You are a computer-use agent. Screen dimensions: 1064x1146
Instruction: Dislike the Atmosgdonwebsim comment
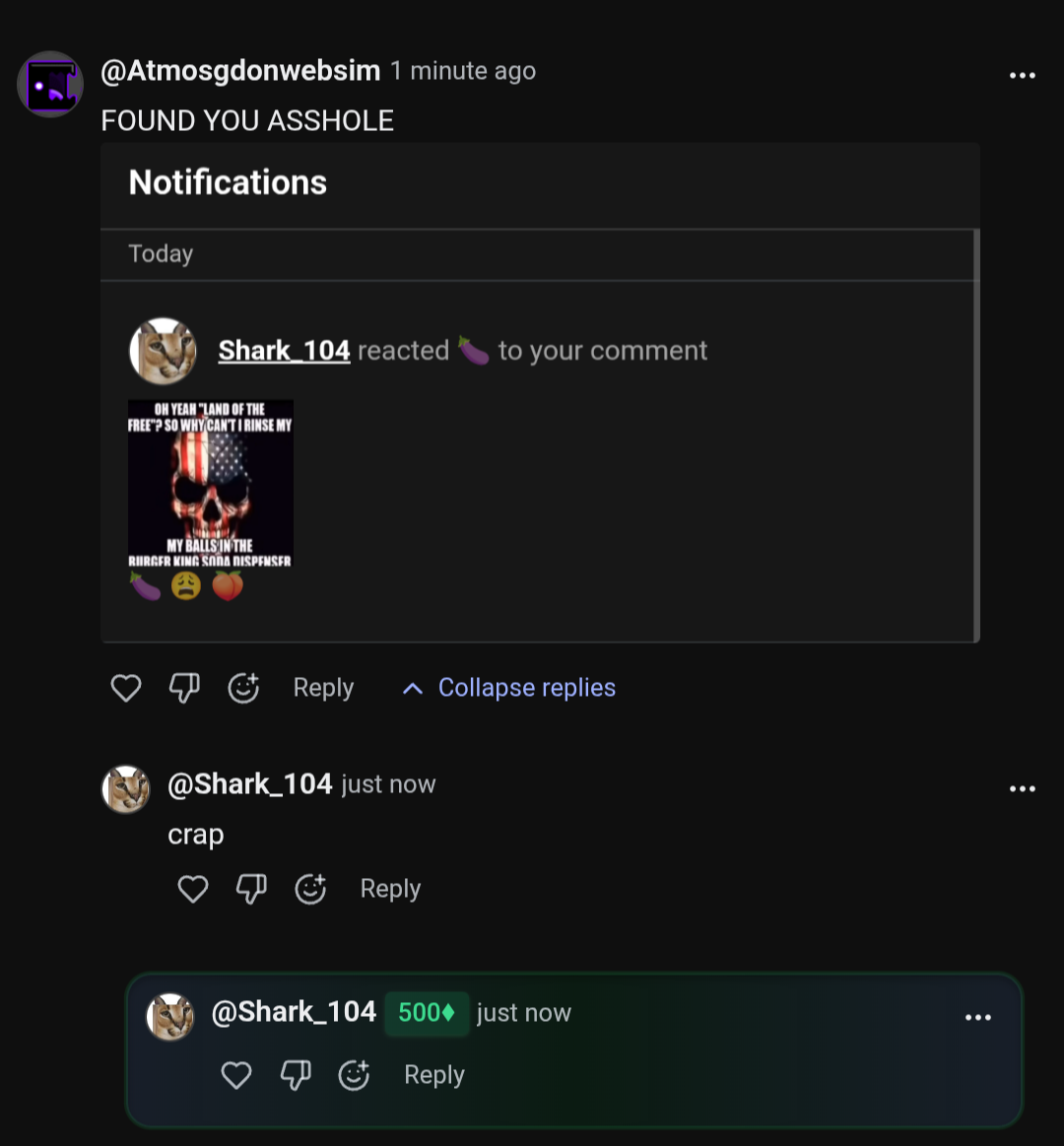click(x=184, y=688)
